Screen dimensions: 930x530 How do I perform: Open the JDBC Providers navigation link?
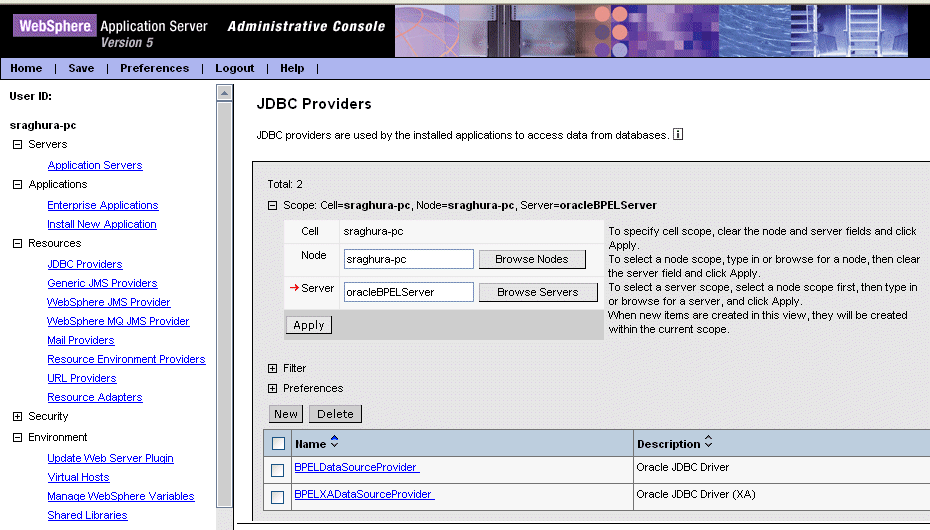coord(85,264)
